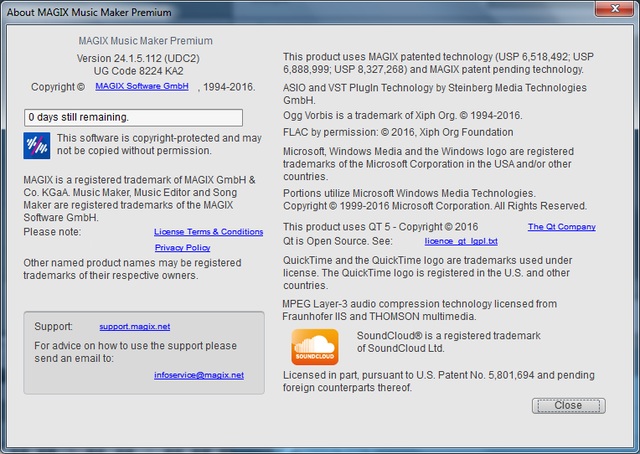640x454 pixels.
Task: Select the Version 24.1.5.112 text
Action: pos(145,59)
